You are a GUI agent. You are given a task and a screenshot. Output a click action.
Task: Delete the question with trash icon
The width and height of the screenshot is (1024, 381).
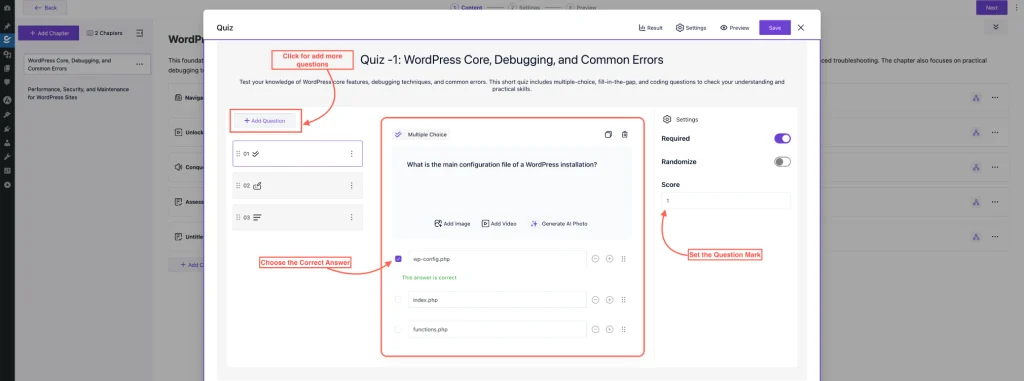[625, 135]
